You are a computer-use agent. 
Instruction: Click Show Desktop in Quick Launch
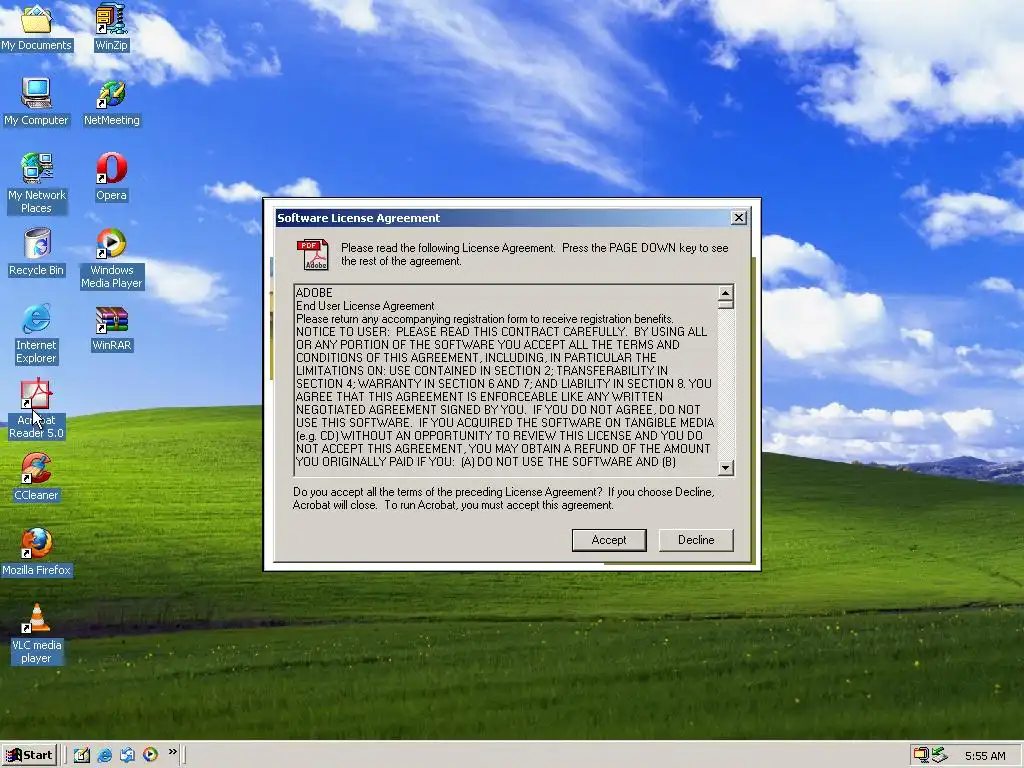coord(82,755)
